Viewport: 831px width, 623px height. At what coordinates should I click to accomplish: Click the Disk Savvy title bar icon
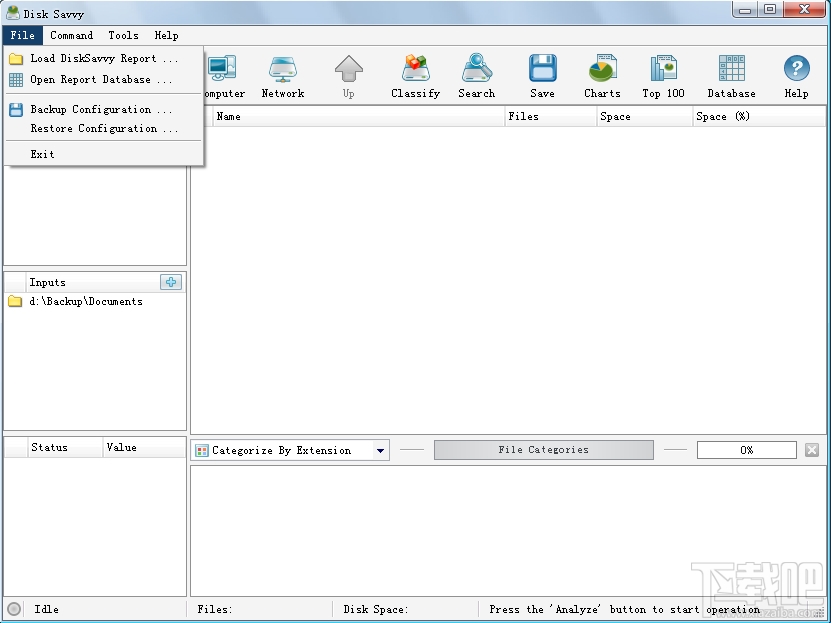(13, 12)
